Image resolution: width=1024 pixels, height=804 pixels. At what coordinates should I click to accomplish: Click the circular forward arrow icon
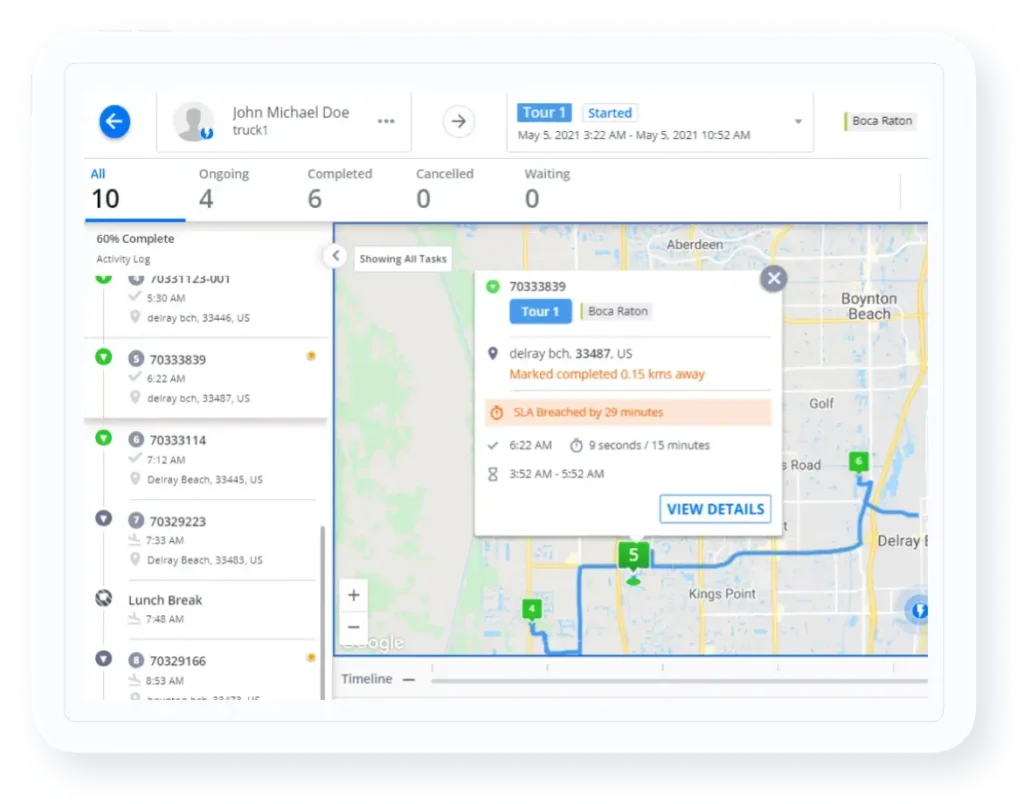(x=458, y=121)
